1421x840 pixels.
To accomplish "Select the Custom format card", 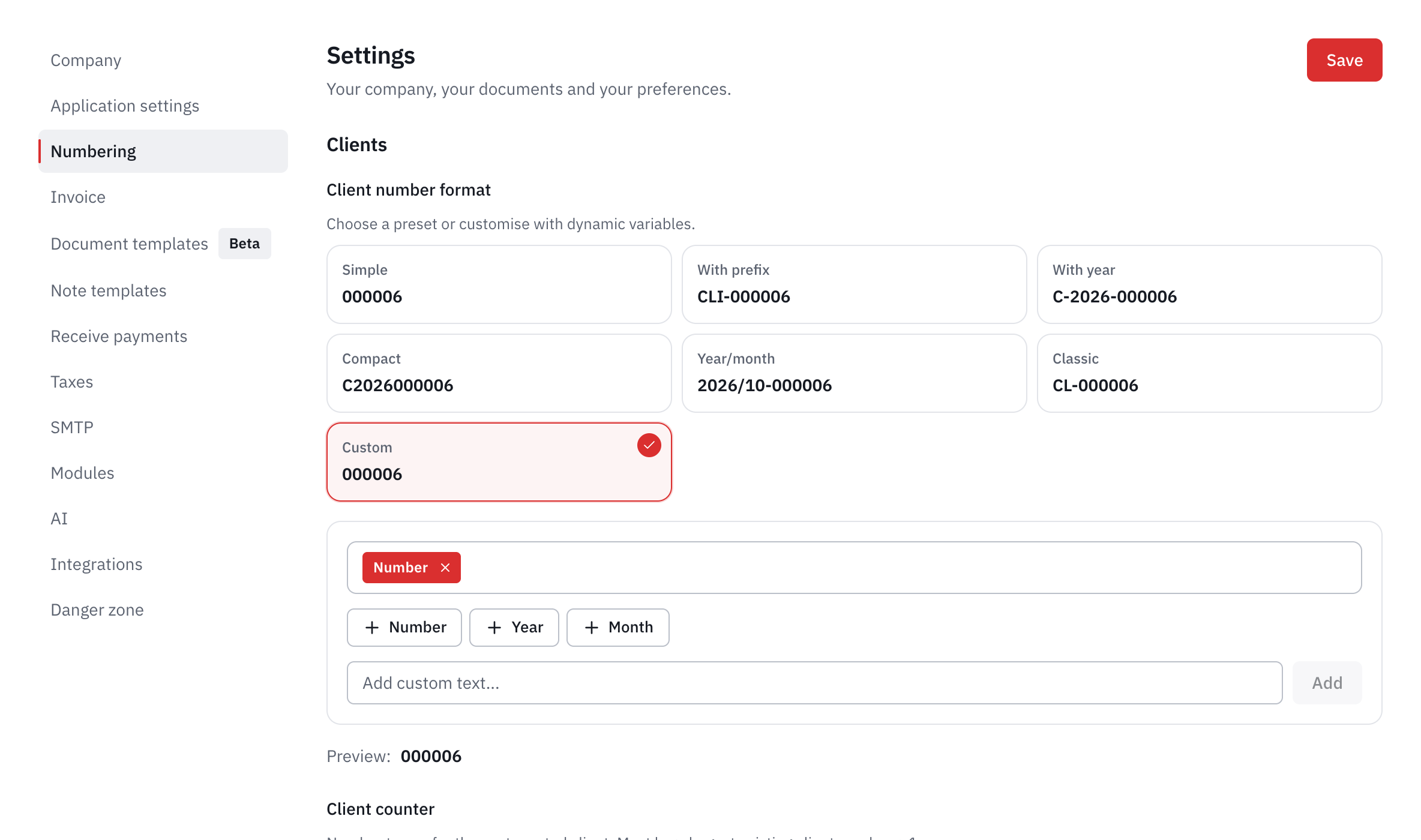I will (x=499, y=462).
